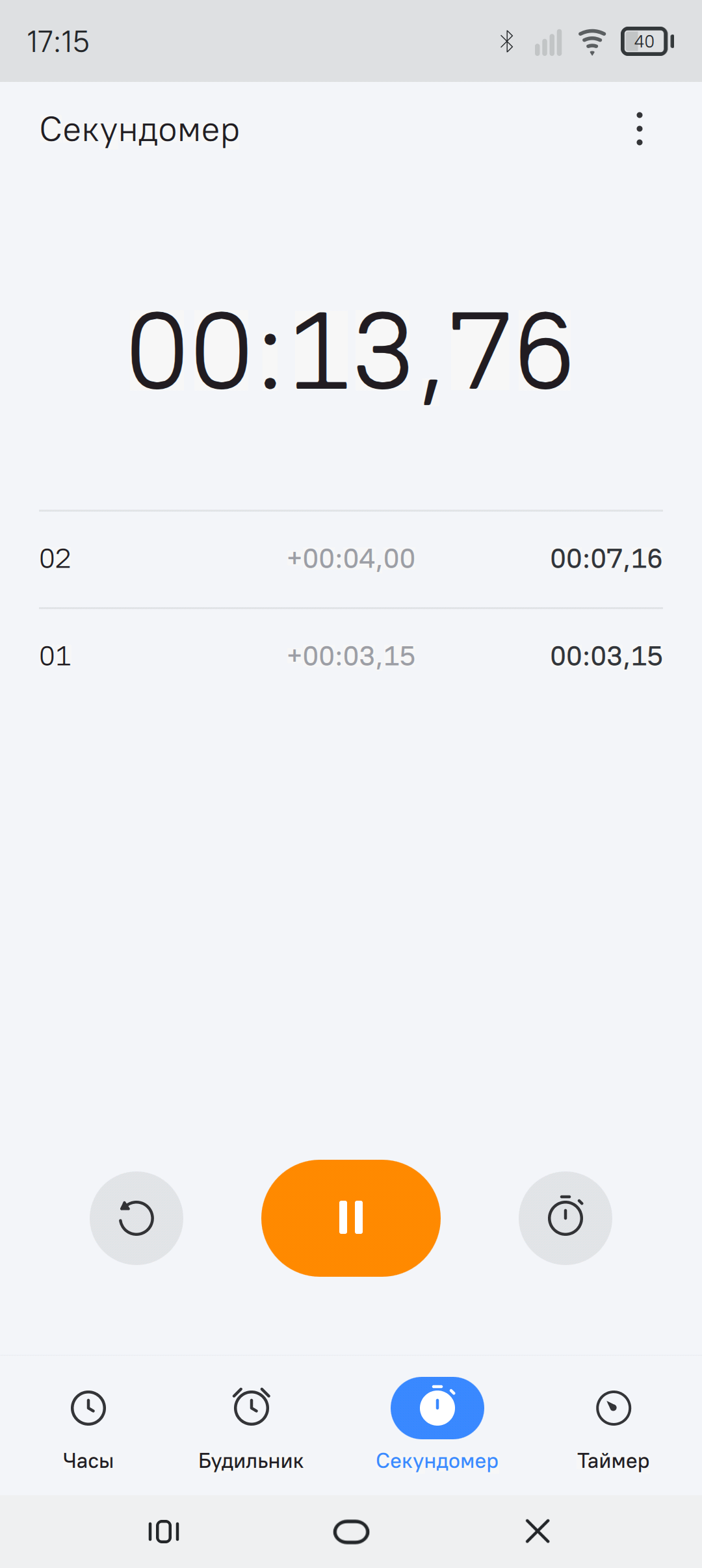
Task: Tap the reset stopwatch circular arrow icon
Action: click(136, 1218)
